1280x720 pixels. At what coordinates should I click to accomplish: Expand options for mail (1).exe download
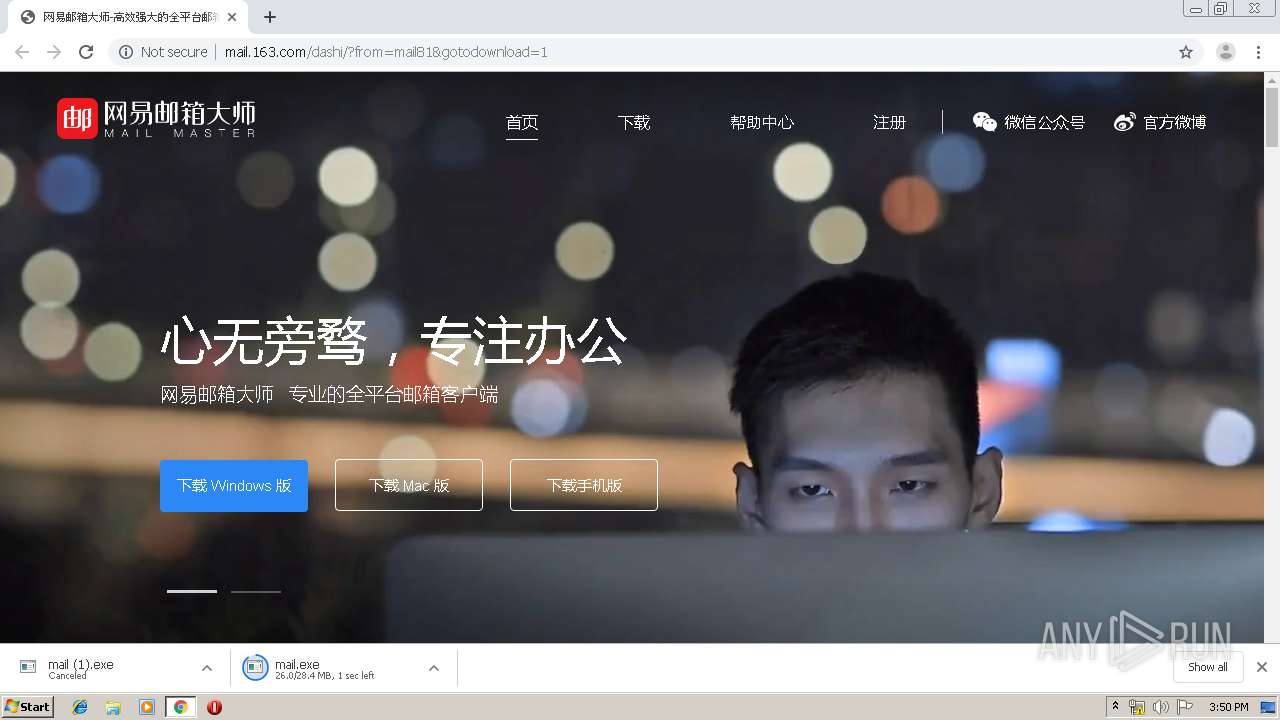pos(207,668)
